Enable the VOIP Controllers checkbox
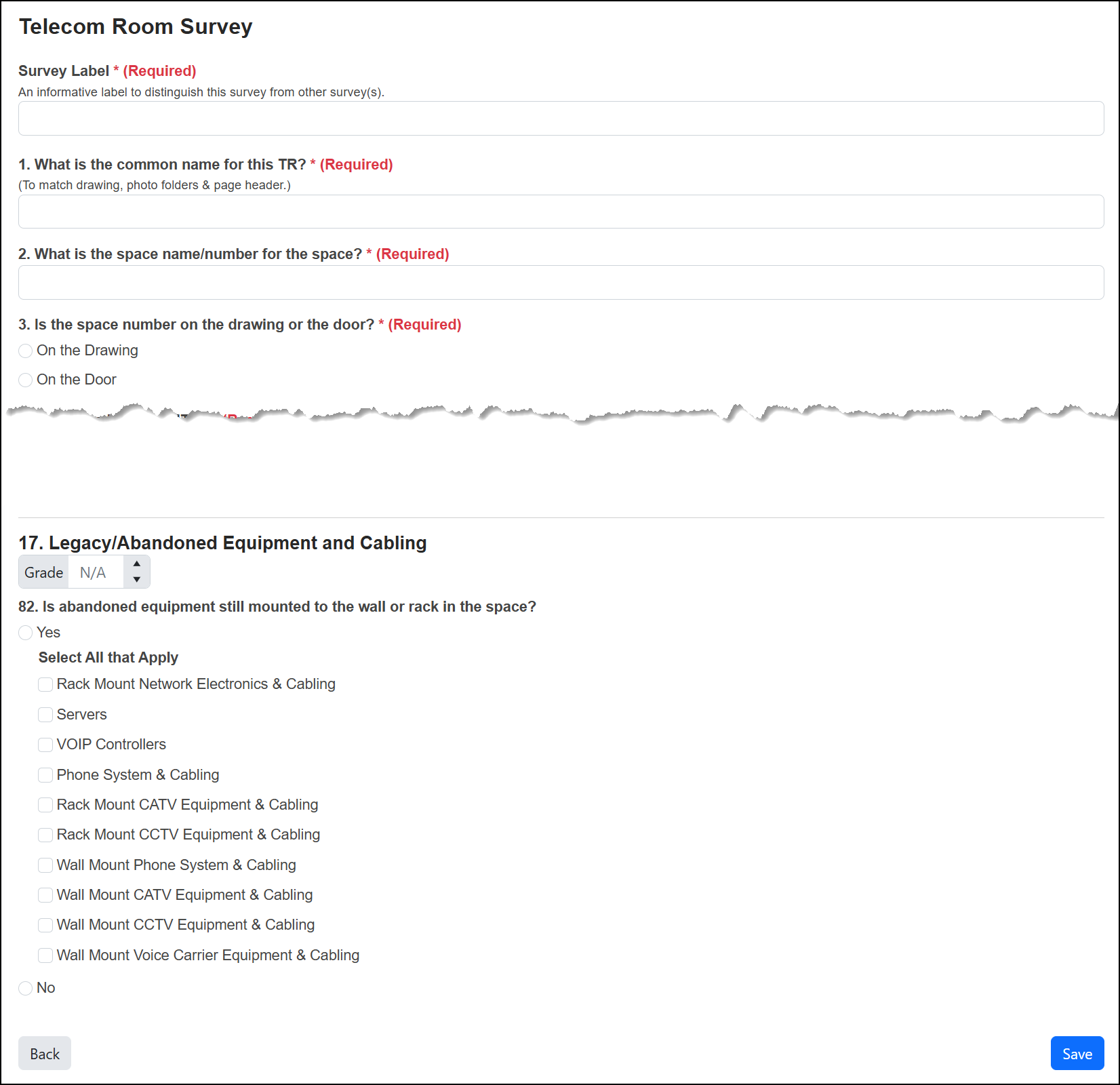Image resolution: width=1120 pixels, height=1085 pixels. 45,745
